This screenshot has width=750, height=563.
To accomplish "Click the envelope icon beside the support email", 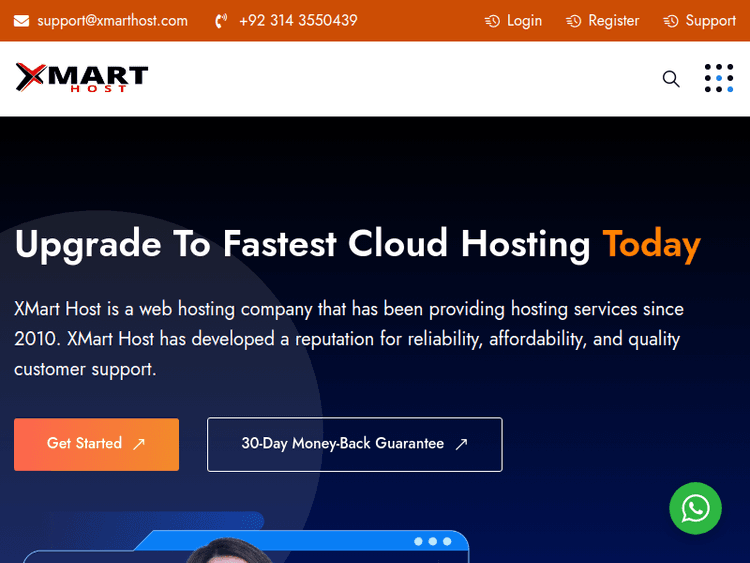I will tap(21, 21).
